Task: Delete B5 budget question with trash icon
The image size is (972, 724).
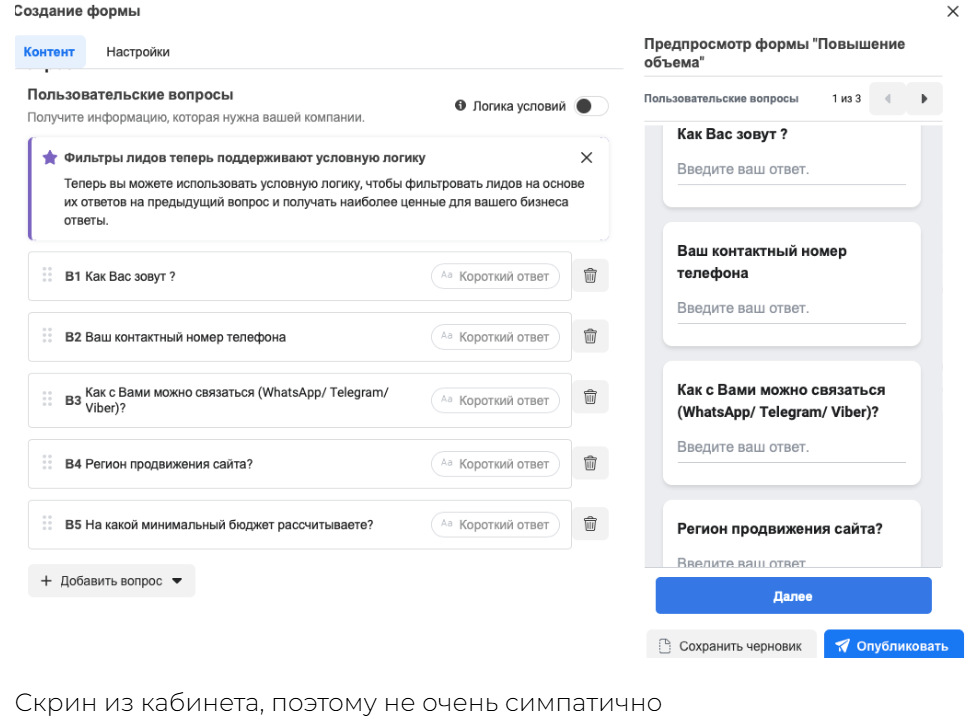Action: (590, 524)
